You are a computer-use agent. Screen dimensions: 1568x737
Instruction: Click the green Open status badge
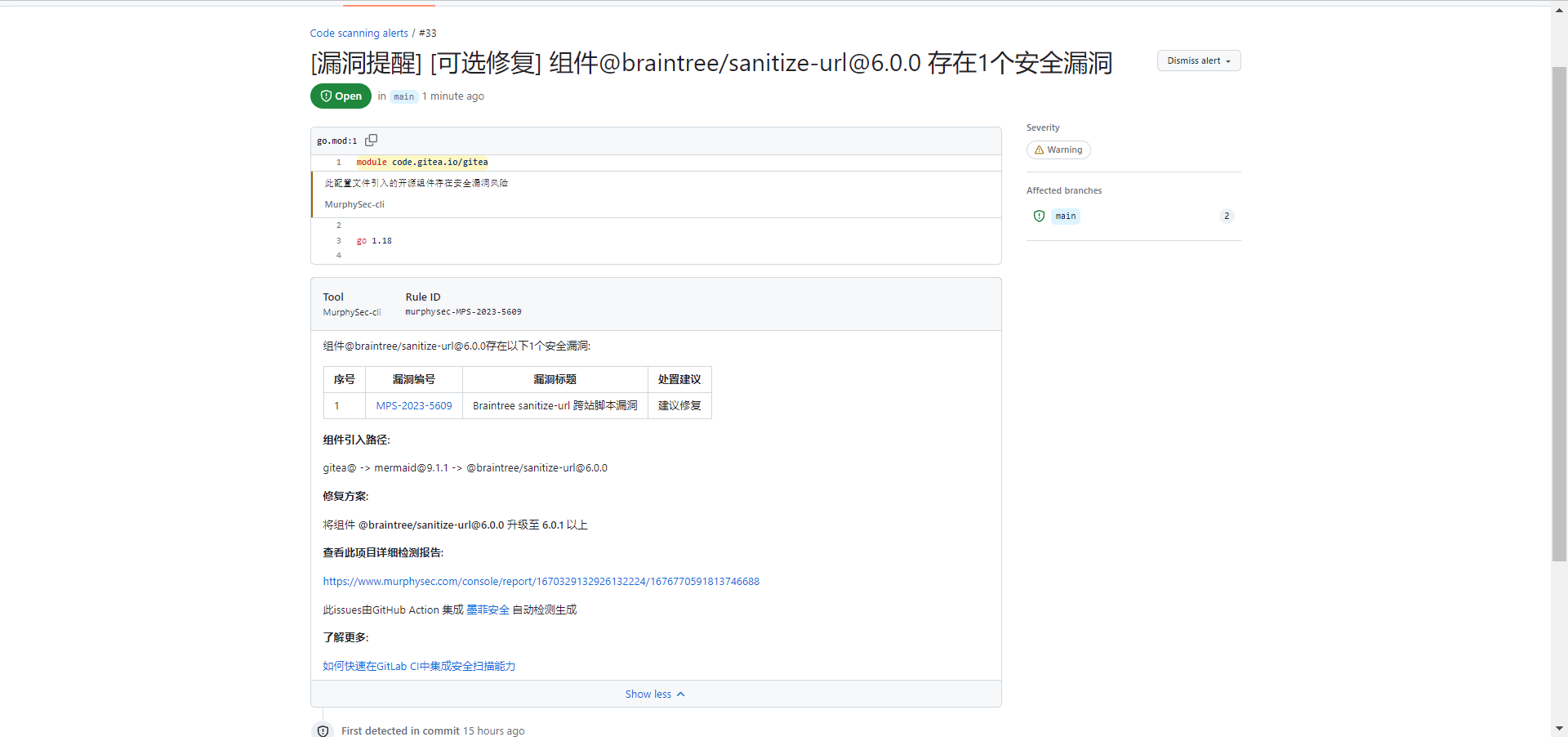pyautogui.click(x=341, y=96)
